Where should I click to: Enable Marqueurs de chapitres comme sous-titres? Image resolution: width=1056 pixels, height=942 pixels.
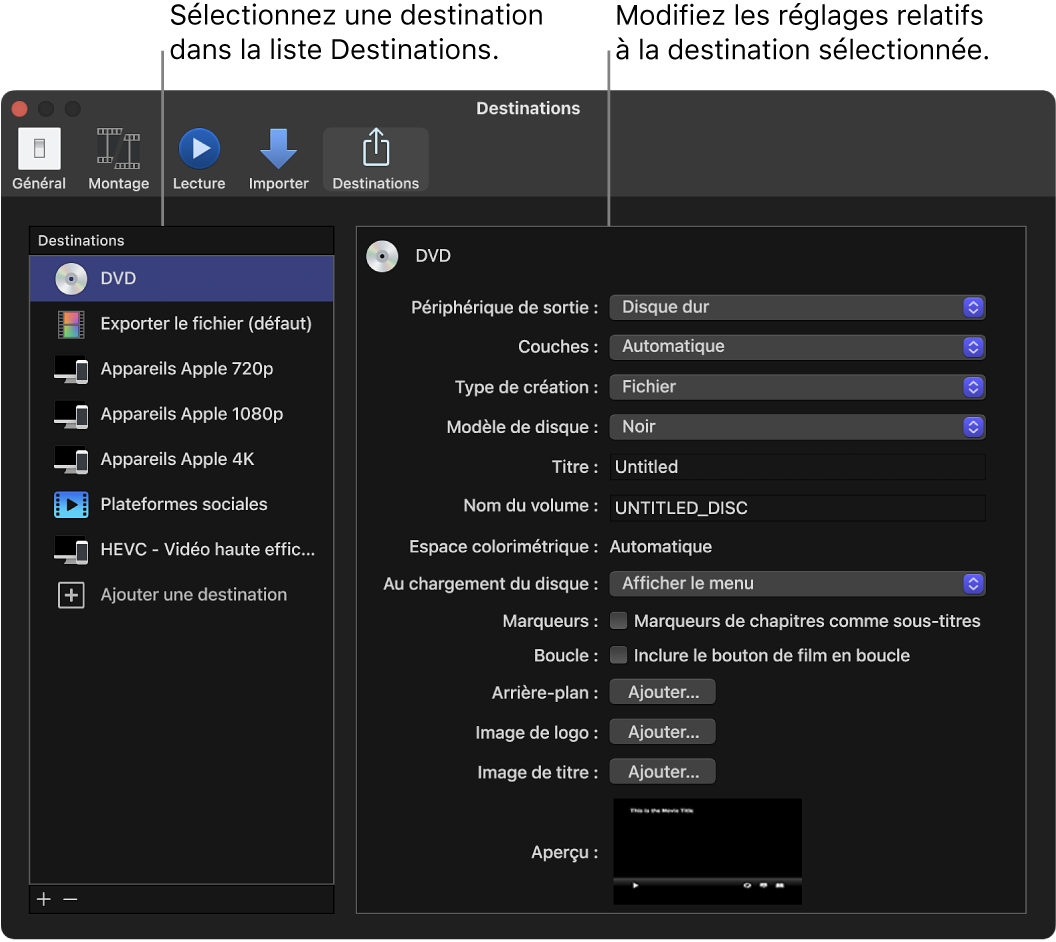618,620
